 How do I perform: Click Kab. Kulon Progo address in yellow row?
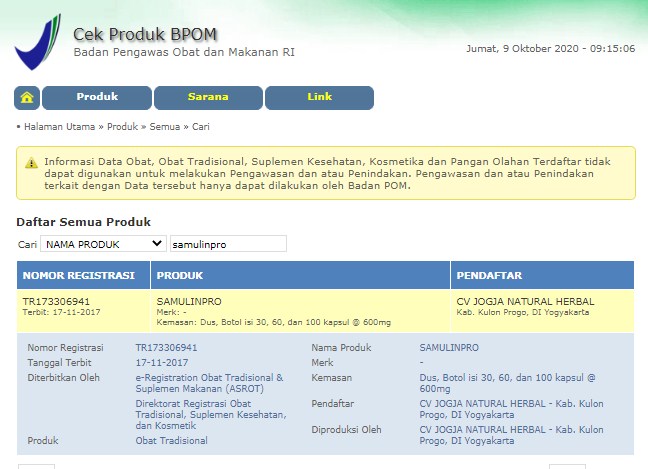(x=523, y=312)
